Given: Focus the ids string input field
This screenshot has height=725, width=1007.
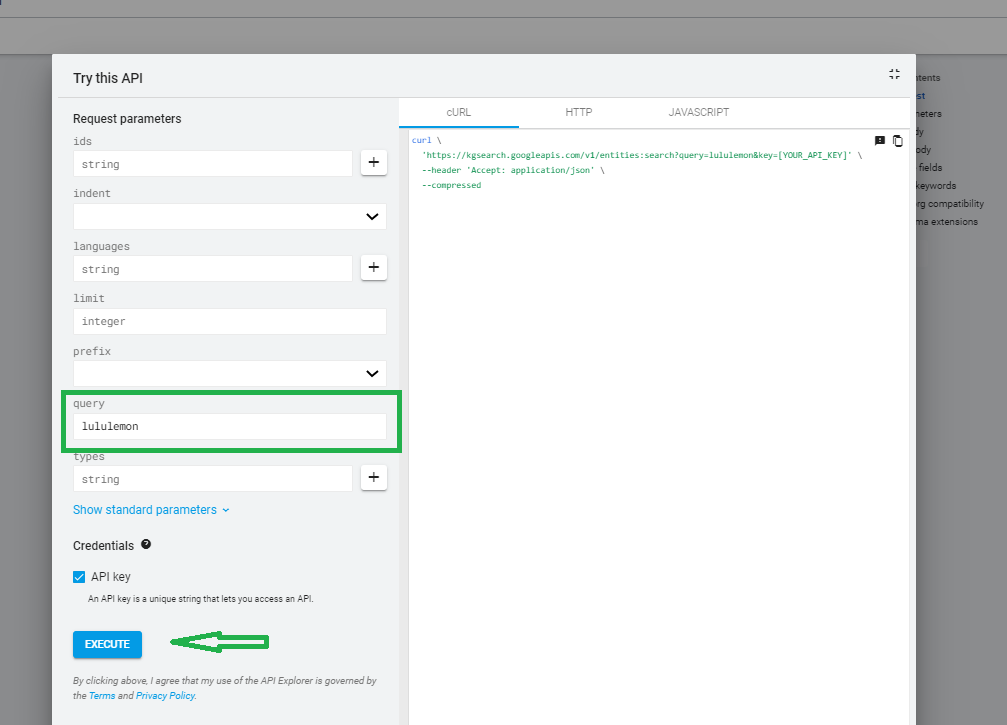Looking at the screenshot, I should coord(212,163).
